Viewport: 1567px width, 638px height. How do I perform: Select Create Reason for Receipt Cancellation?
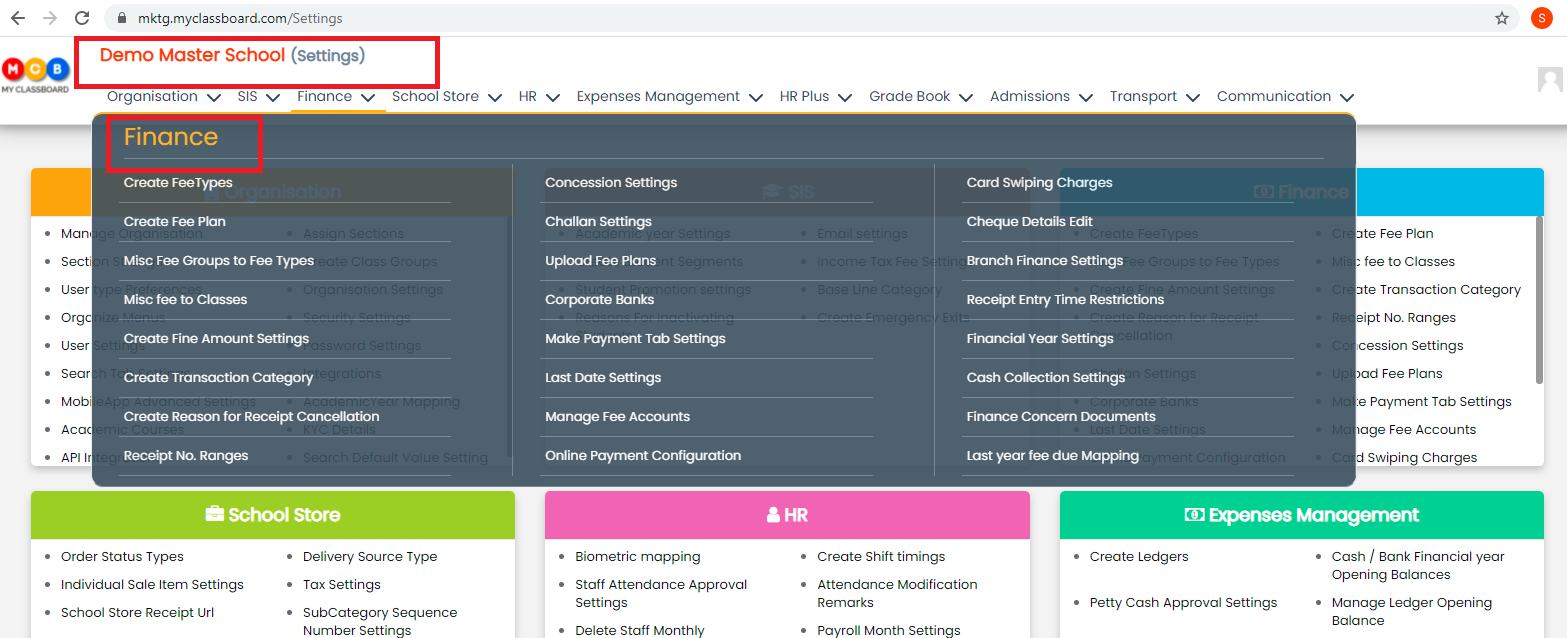[x=251, y=417]
